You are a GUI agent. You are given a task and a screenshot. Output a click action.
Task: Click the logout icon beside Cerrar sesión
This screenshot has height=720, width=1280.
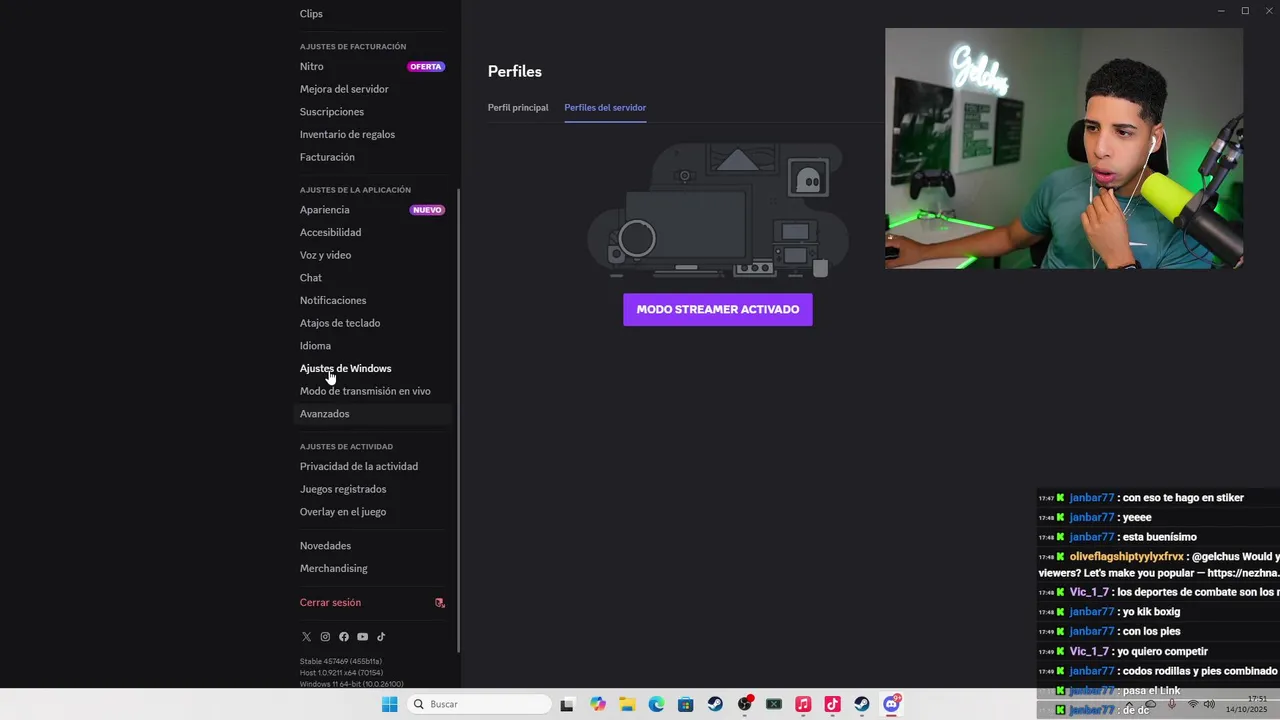tap(440, 603)
